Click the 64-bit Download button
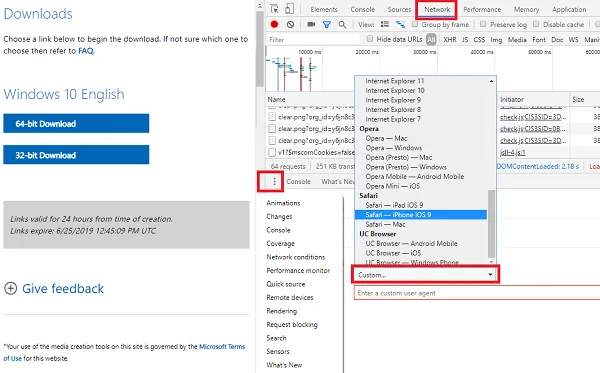This screenshot has height=373, width=600. point(76,123)
